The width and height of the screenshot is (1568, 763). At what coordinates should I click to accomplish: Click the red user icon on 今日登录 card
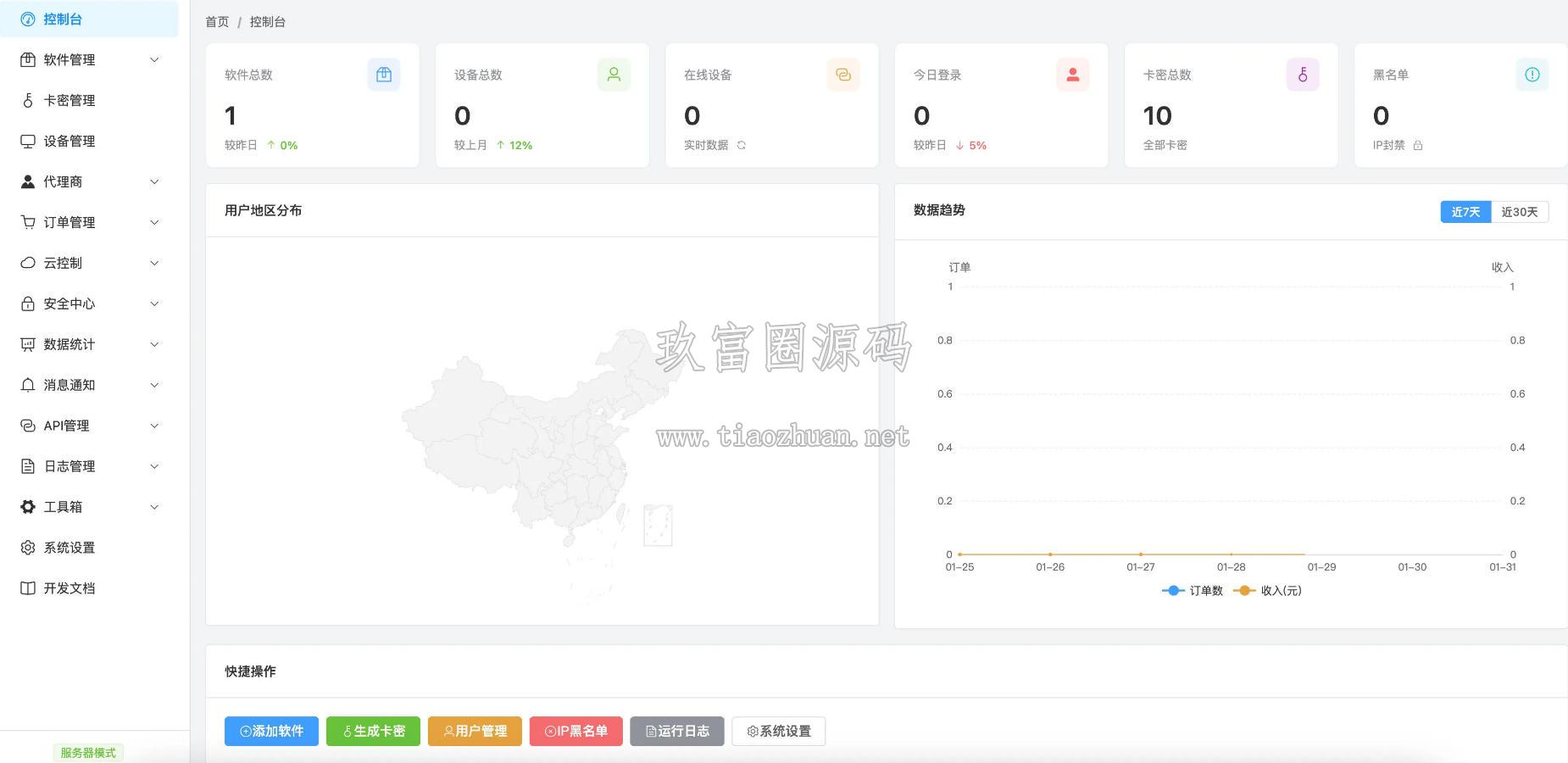1073,75
